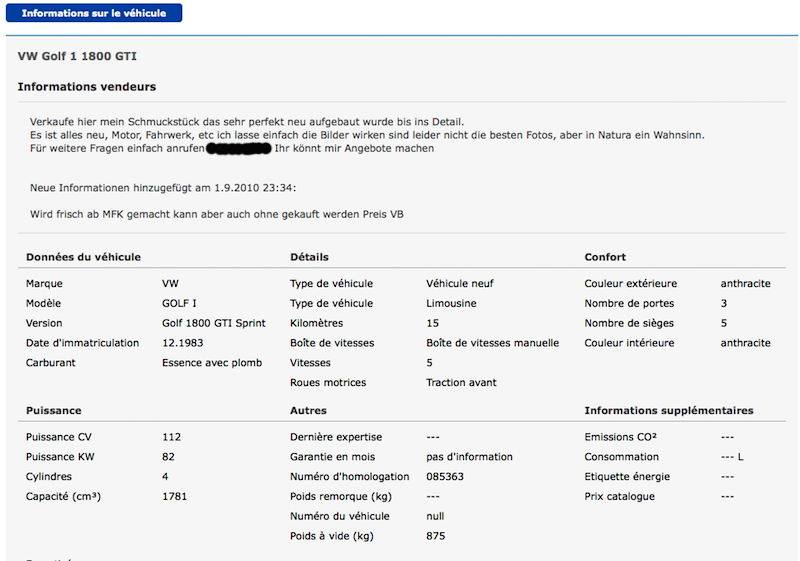Screen dimensions: 800x561
Task: Select the 'Couleur intérieure' anthracite value
Action: pos(745,343)
